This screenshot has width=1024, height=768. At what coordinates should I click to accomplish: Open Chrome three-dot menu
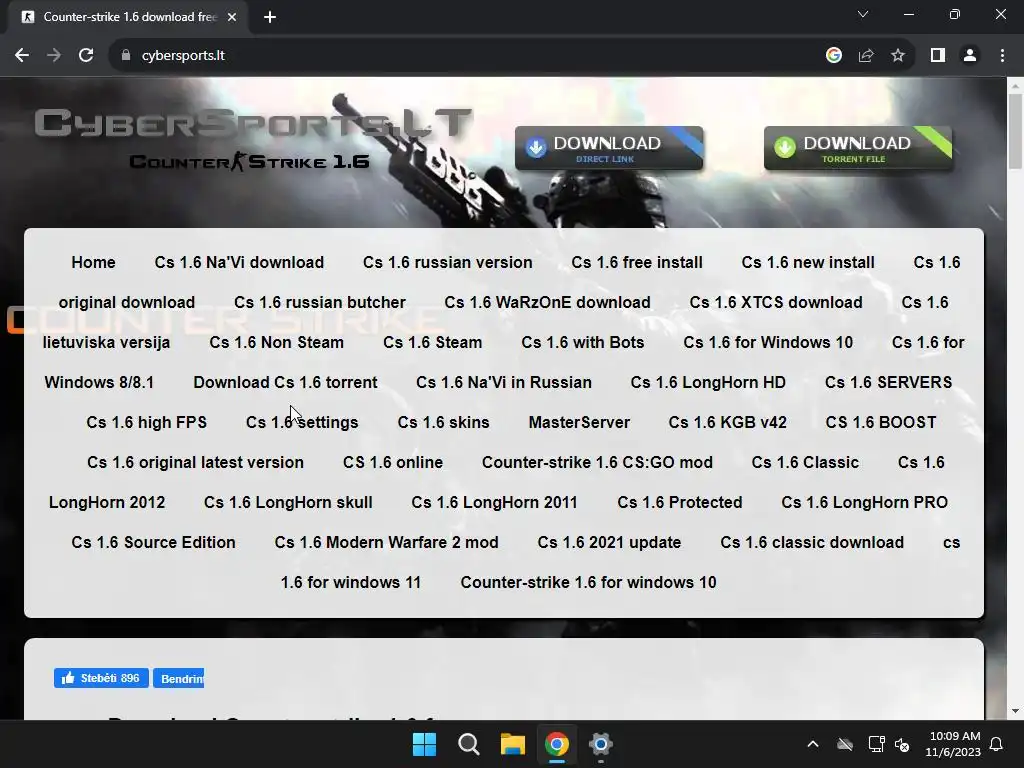click(x=1002, y=56)
